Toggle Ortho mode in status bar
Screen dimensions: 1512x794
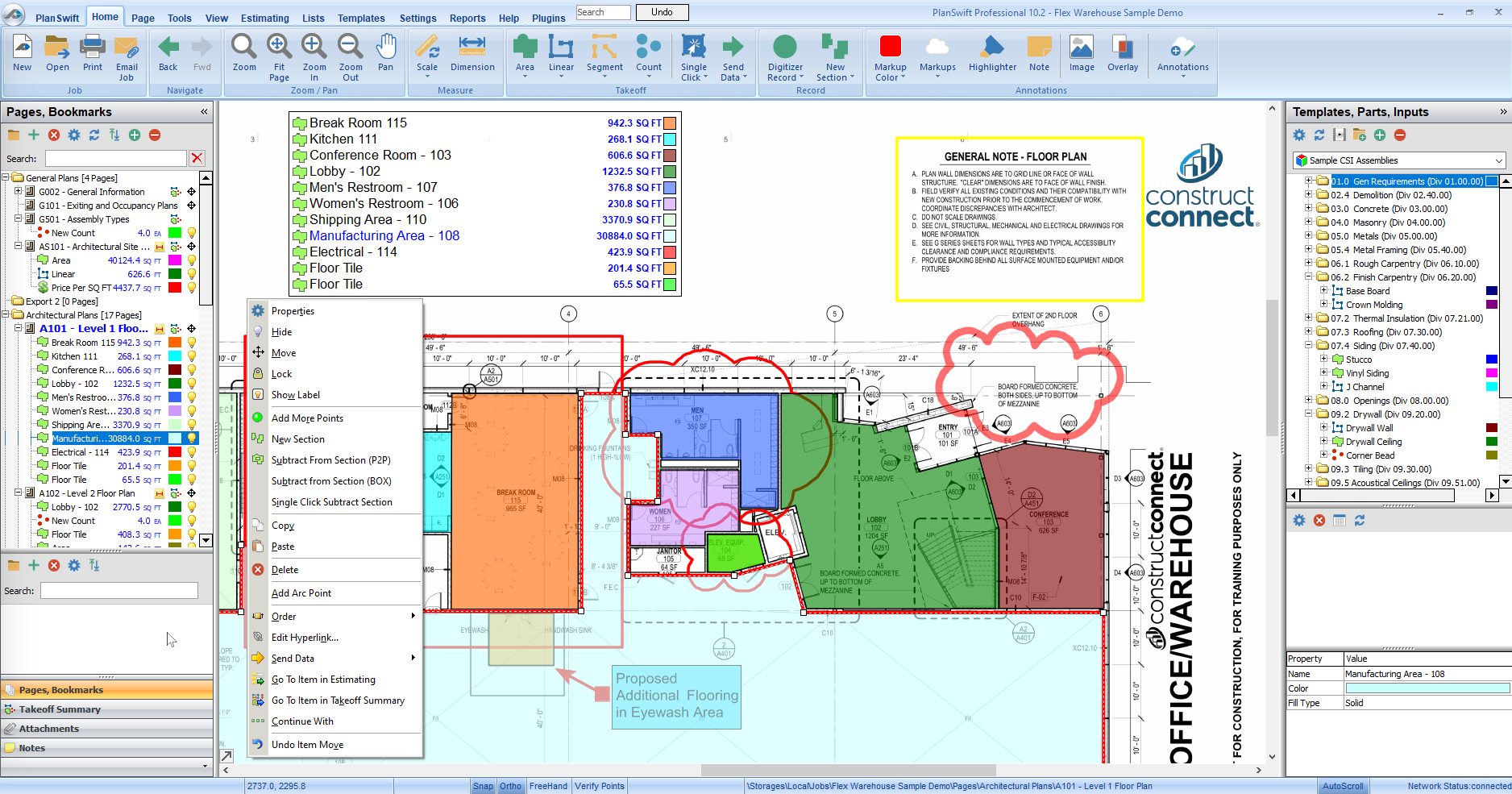point(510,786)
